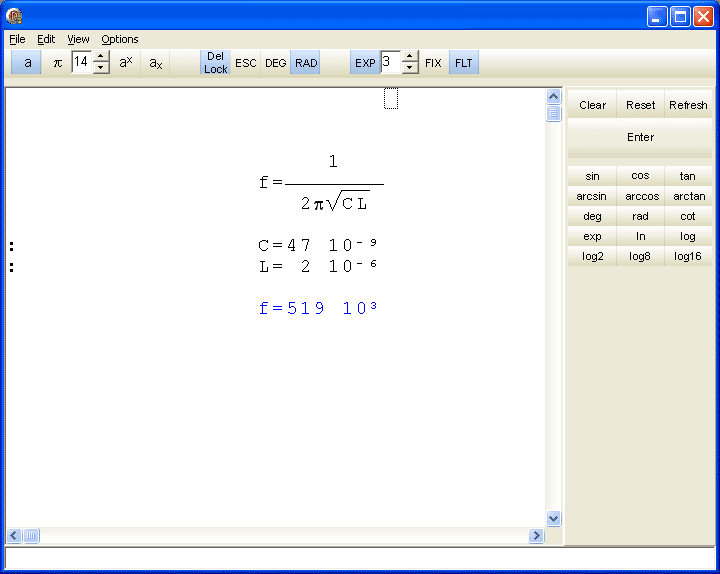Insert the arcsin function
The height and width of the screenshot is (574, 720).
592,196
